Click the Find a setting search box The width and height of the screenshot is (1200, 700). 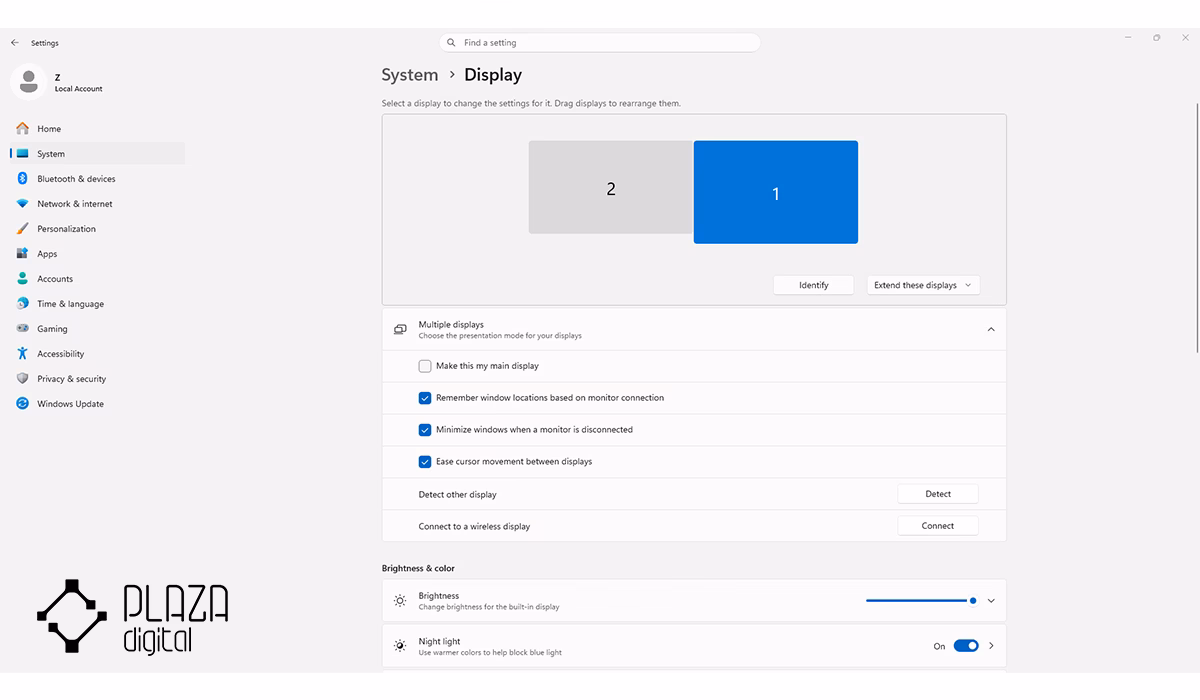(600, 43)
